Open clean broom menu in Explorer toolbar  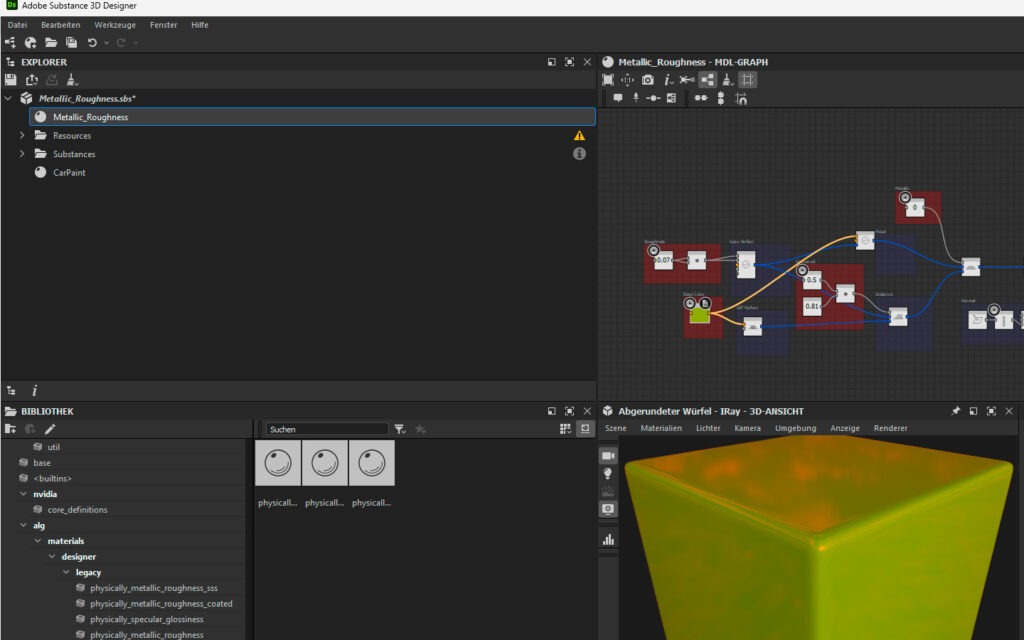[x=72, y=80]
